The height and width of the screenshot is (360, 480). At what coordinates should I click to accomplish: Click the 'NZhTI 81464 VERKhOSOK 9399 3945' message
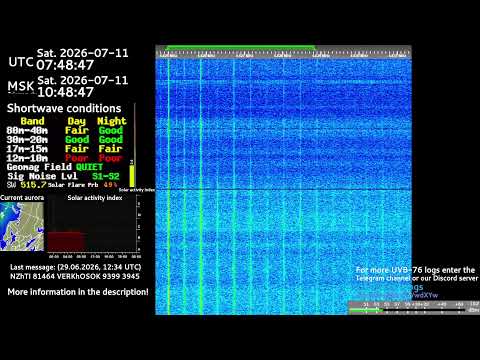point(75,276)
